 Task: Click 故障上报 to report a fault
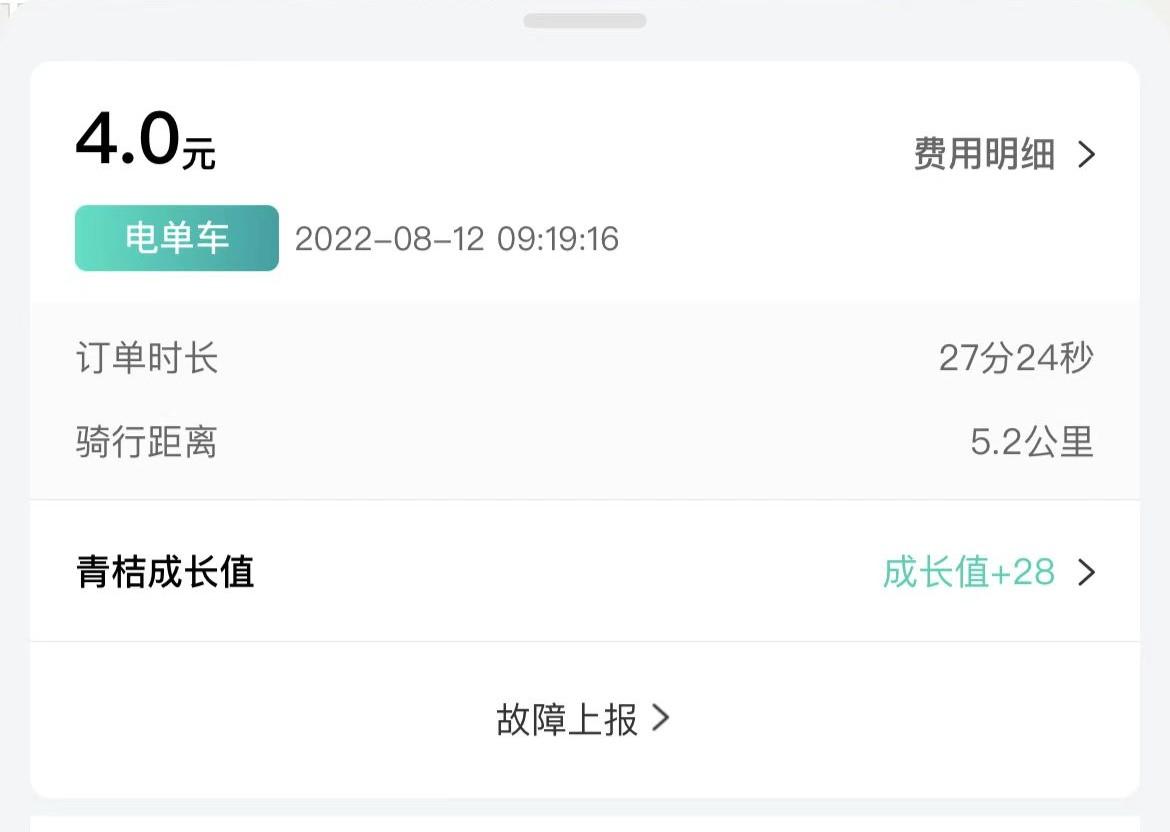tap(566, 719)
